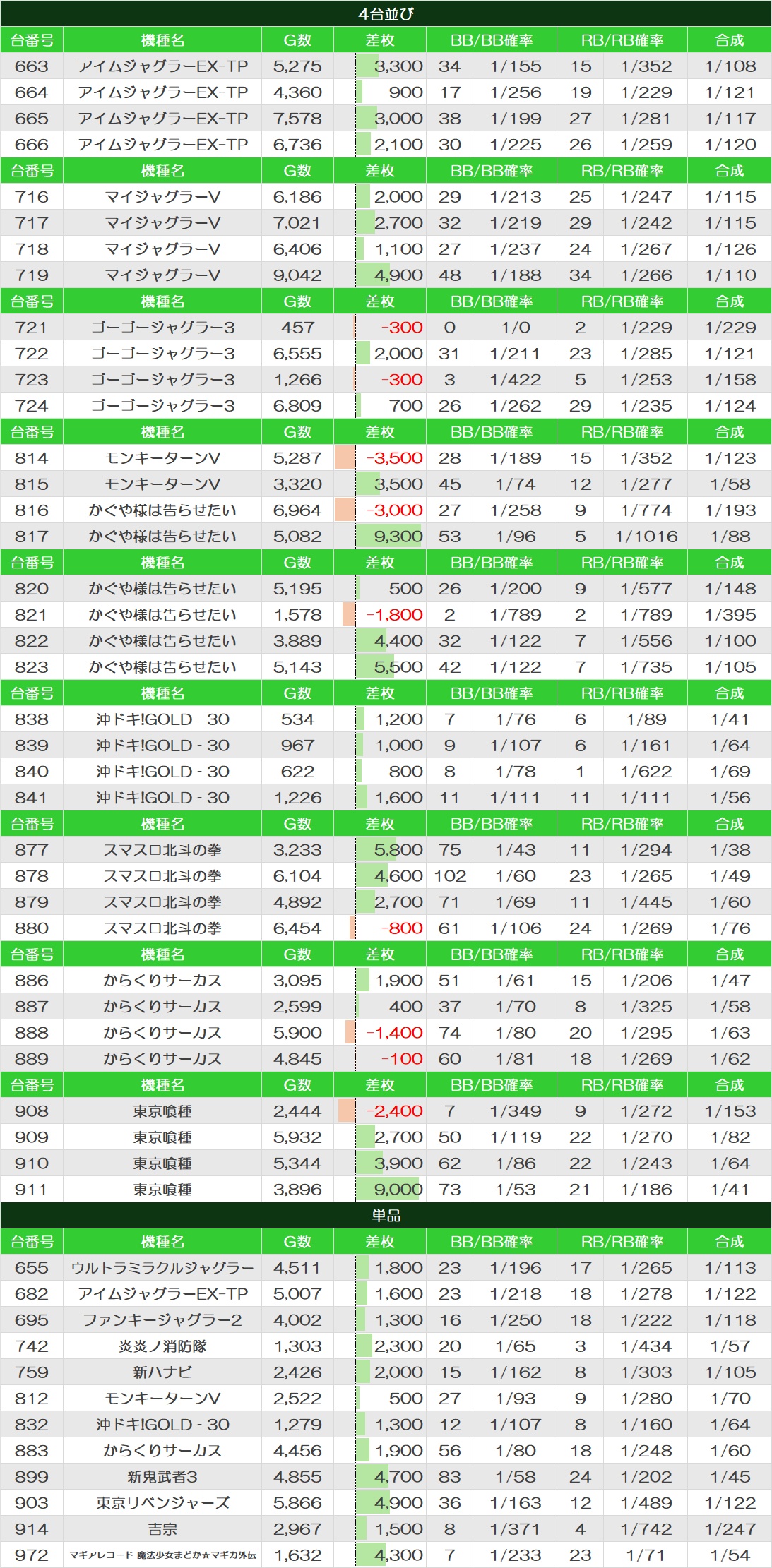The width and height of the screenshot is (772, 1568).
Task: Click the 4台並び section header
Action: 386,13
